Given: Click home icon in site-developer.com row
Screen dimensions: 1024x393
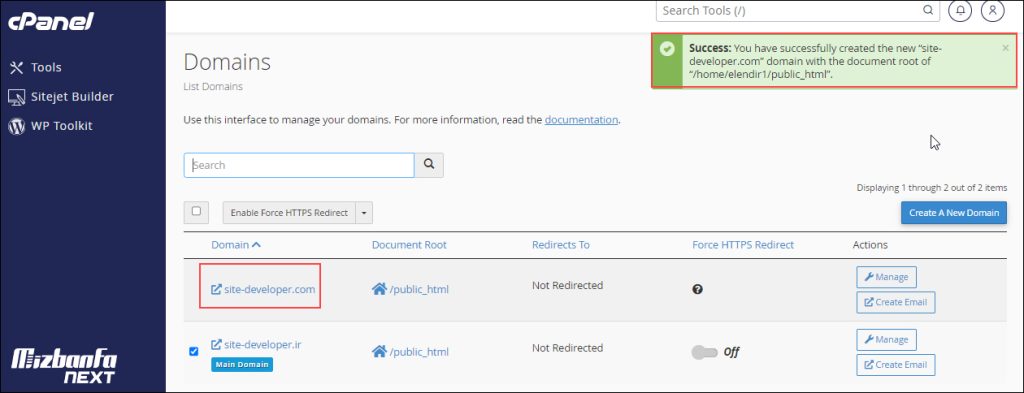Looking at the screenshot, I should tap(379, 289).
